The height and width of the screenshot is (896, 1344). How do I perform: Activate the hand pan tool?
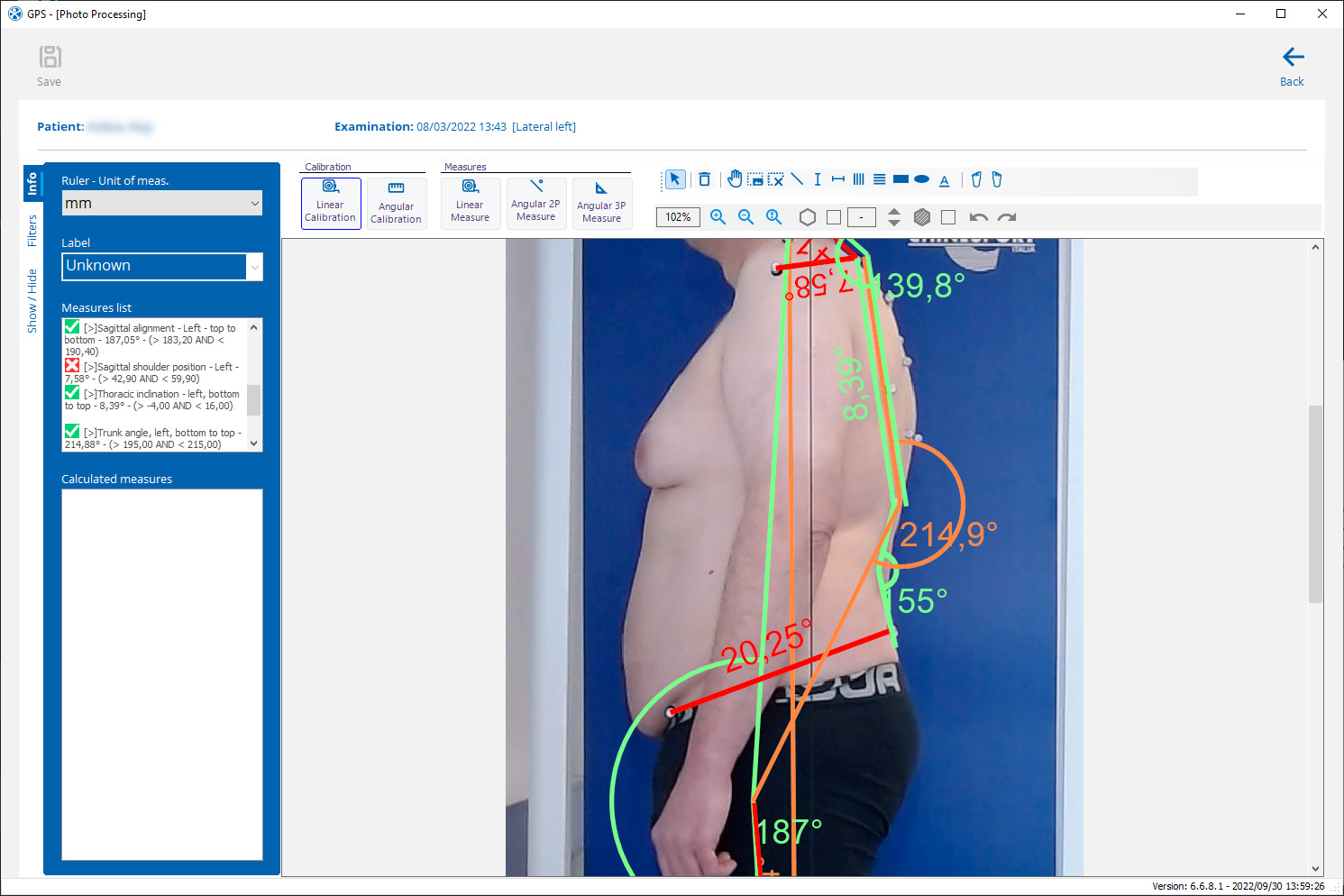pos(735,179)
